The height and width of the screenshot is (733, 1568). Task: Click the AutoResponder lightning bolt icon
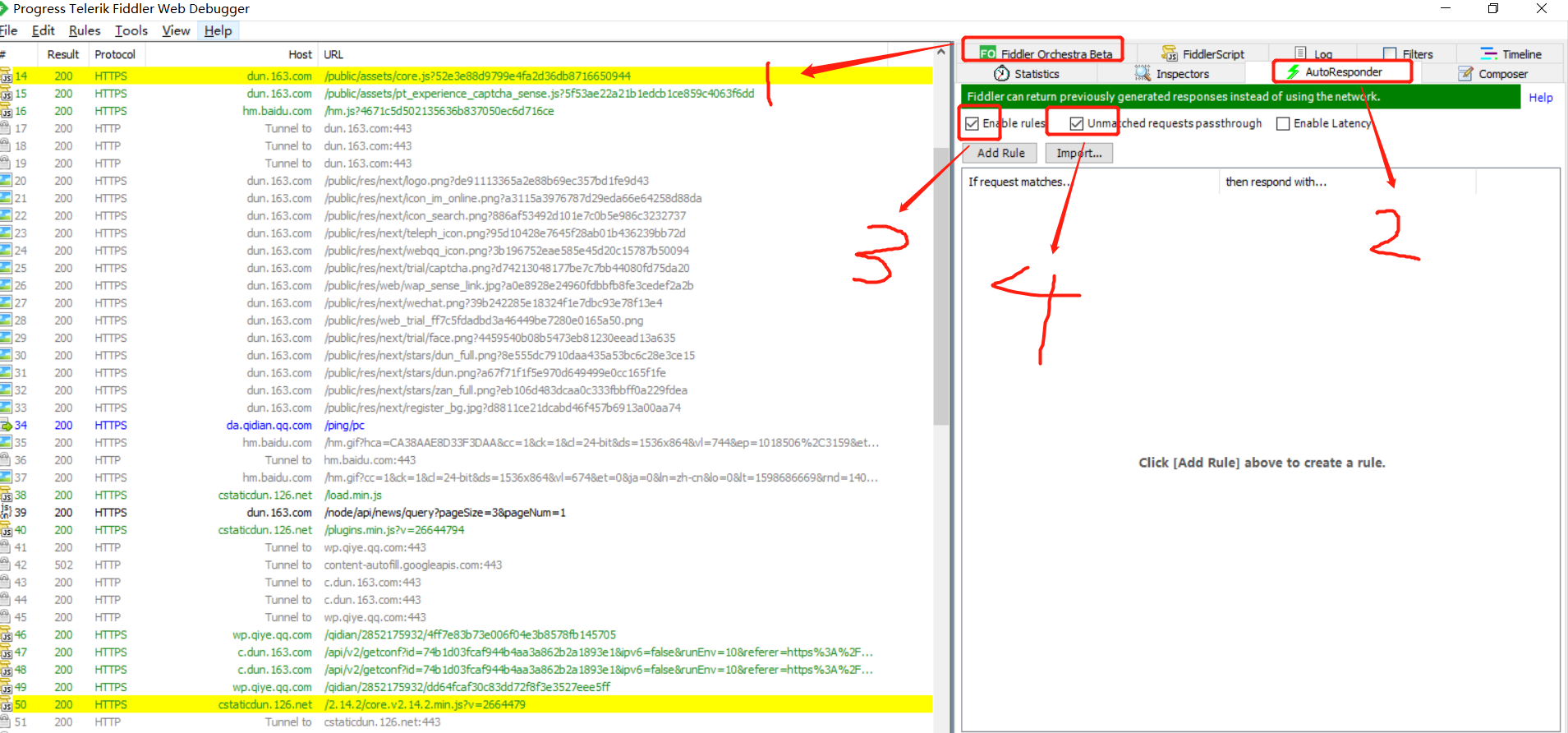click(x=1293, y=71)
